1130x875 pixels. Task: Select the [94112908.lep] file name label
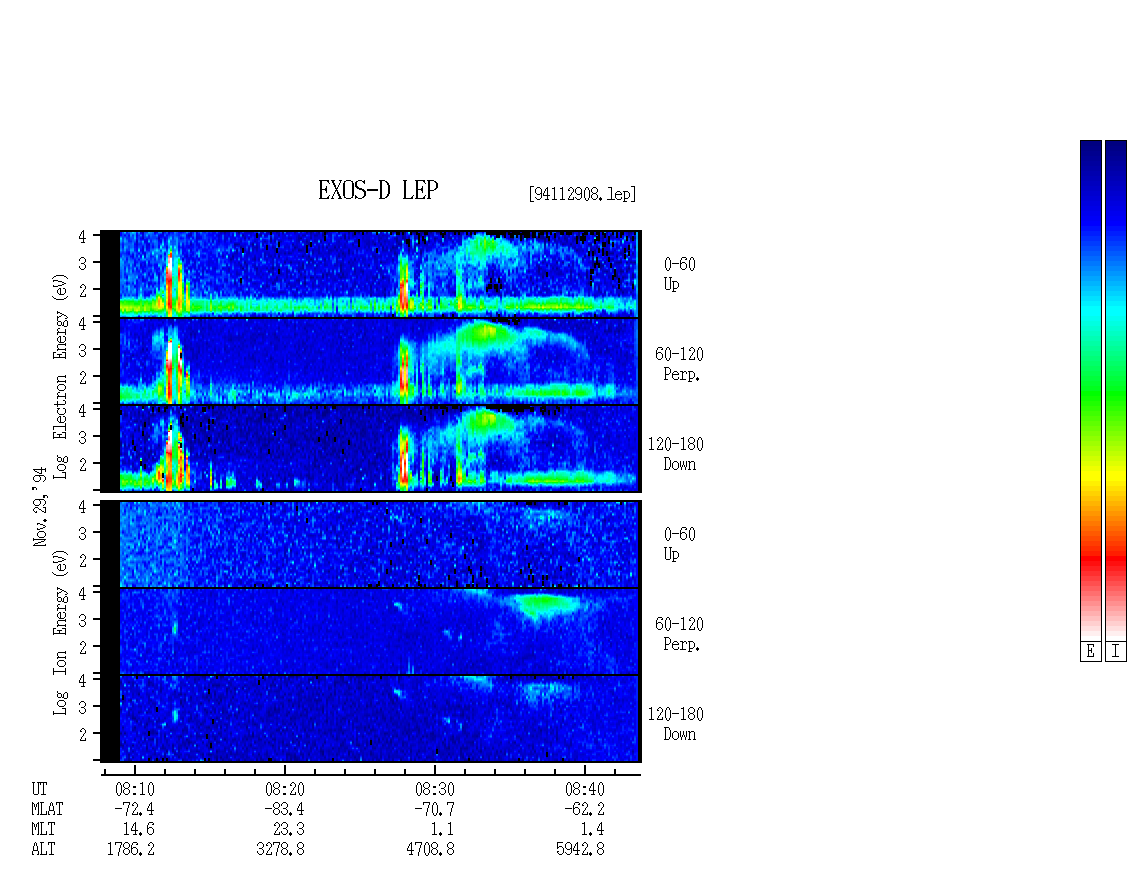582,193
